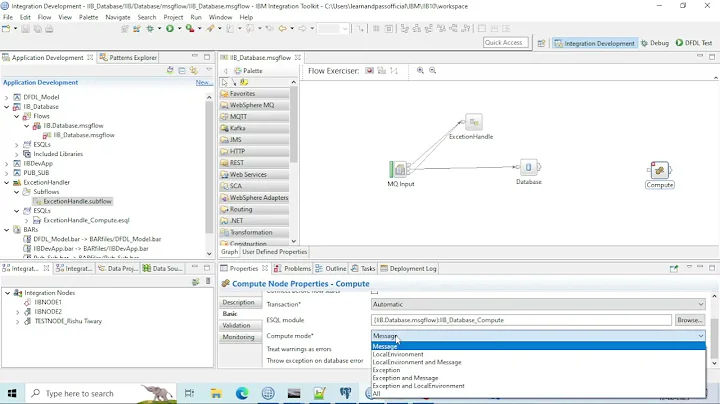Image resolution: width=720 pixels, height=404 pixels.
Task: Switch to the Debug perspective
Action: (655, 43)
